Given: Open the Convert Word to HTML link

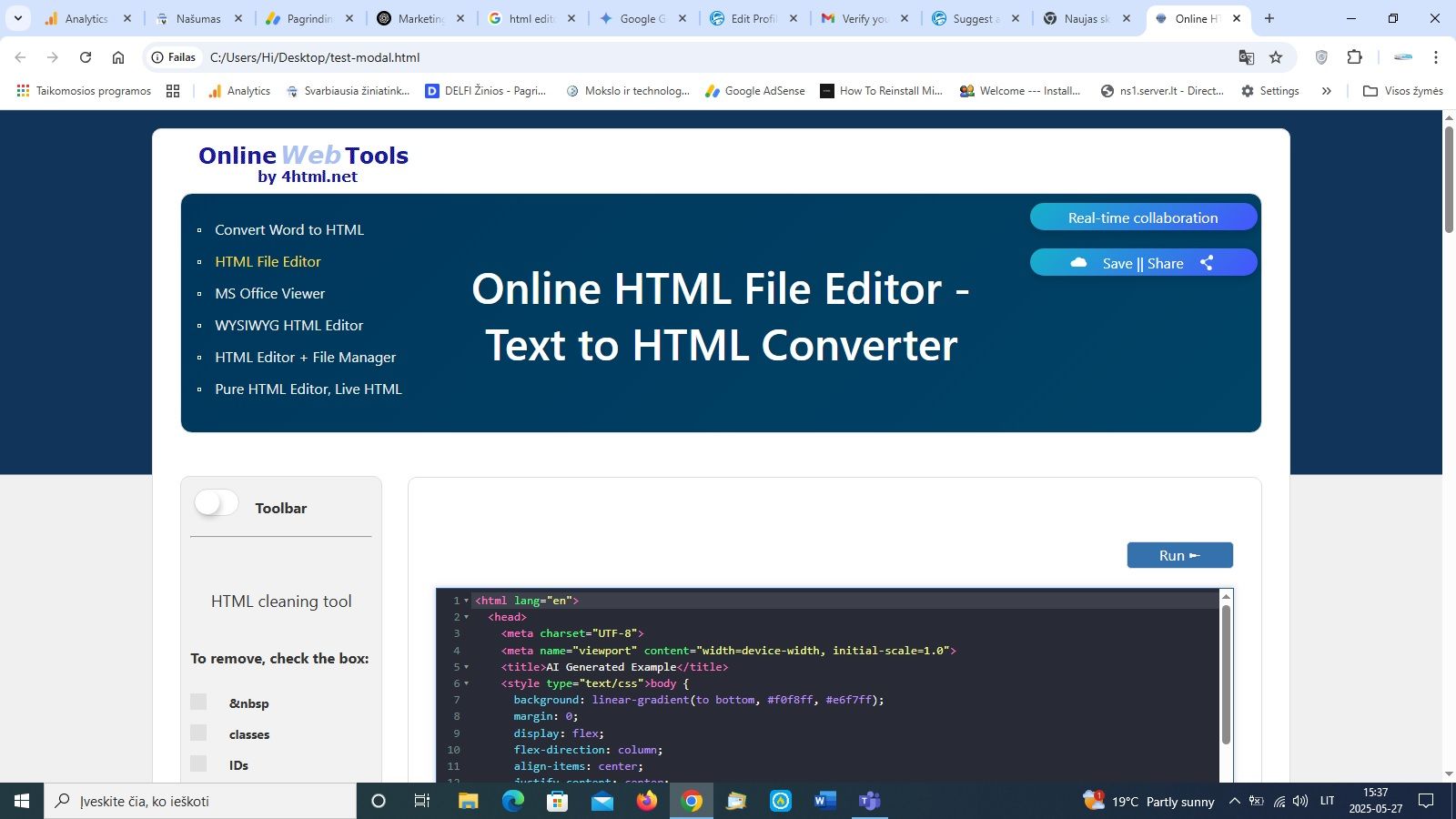Looking at the screenshot, I should (x=288, y=229).
